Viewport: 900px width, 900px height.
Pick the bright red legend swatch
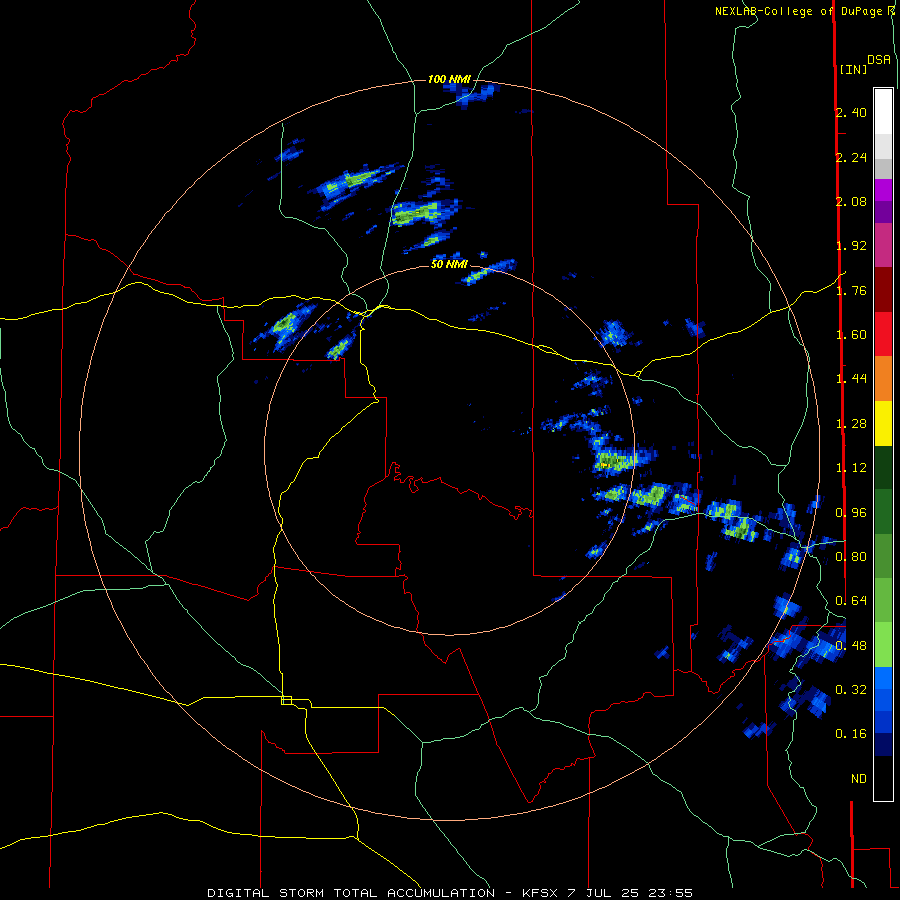[x=883, y=334]
